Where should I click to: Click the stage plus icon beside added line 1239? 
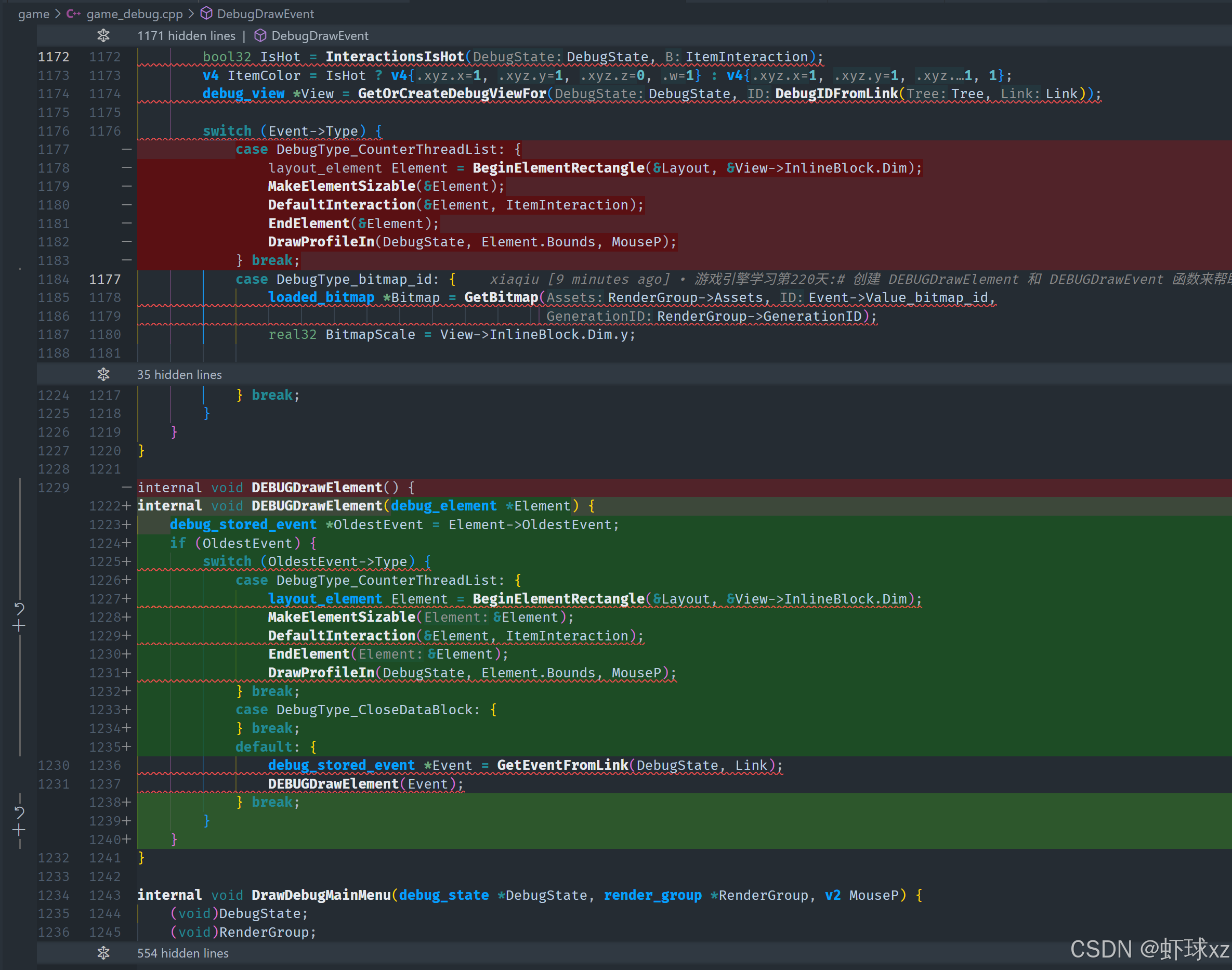coord(19,830)
